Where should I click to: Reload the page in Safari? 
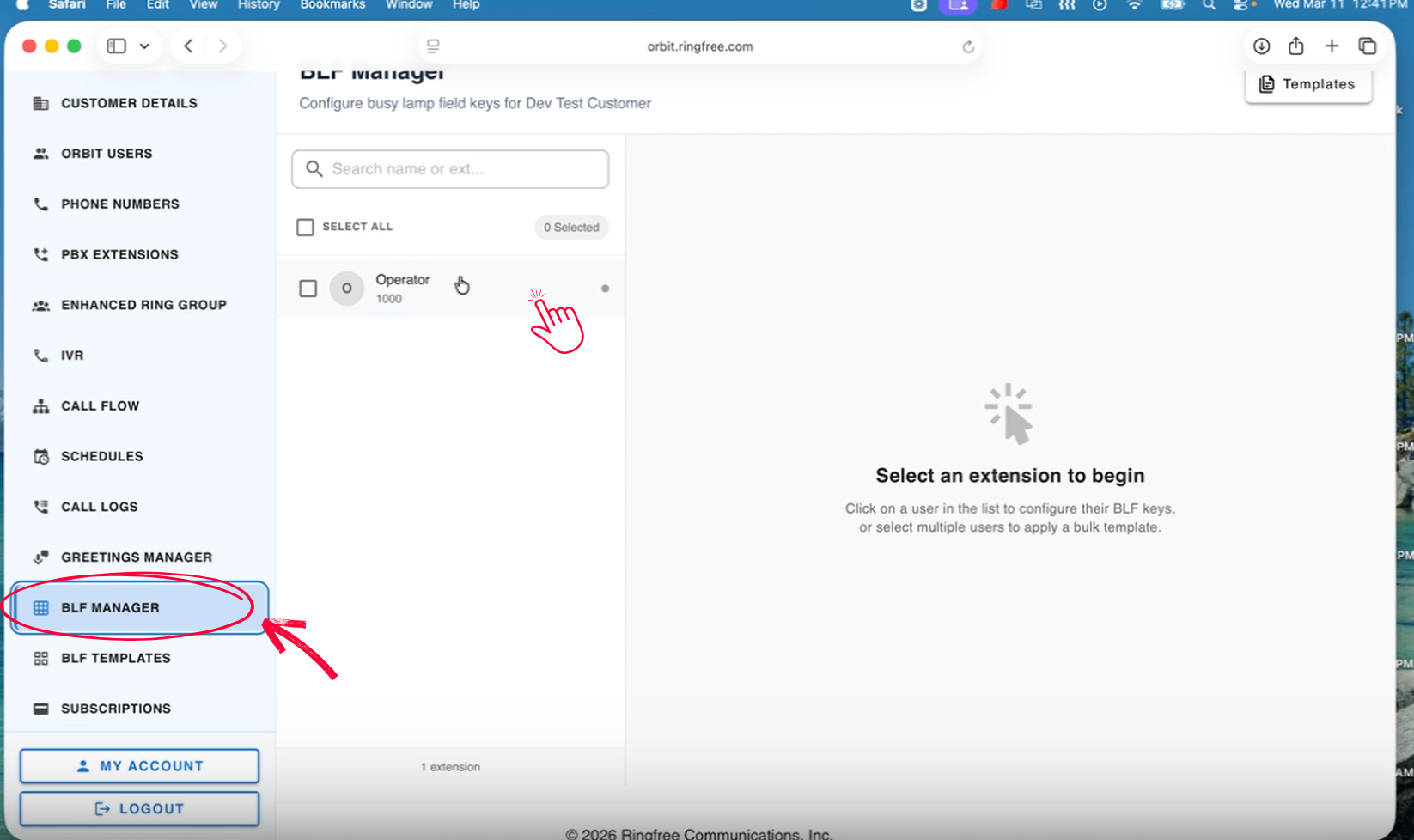[968, 46]
